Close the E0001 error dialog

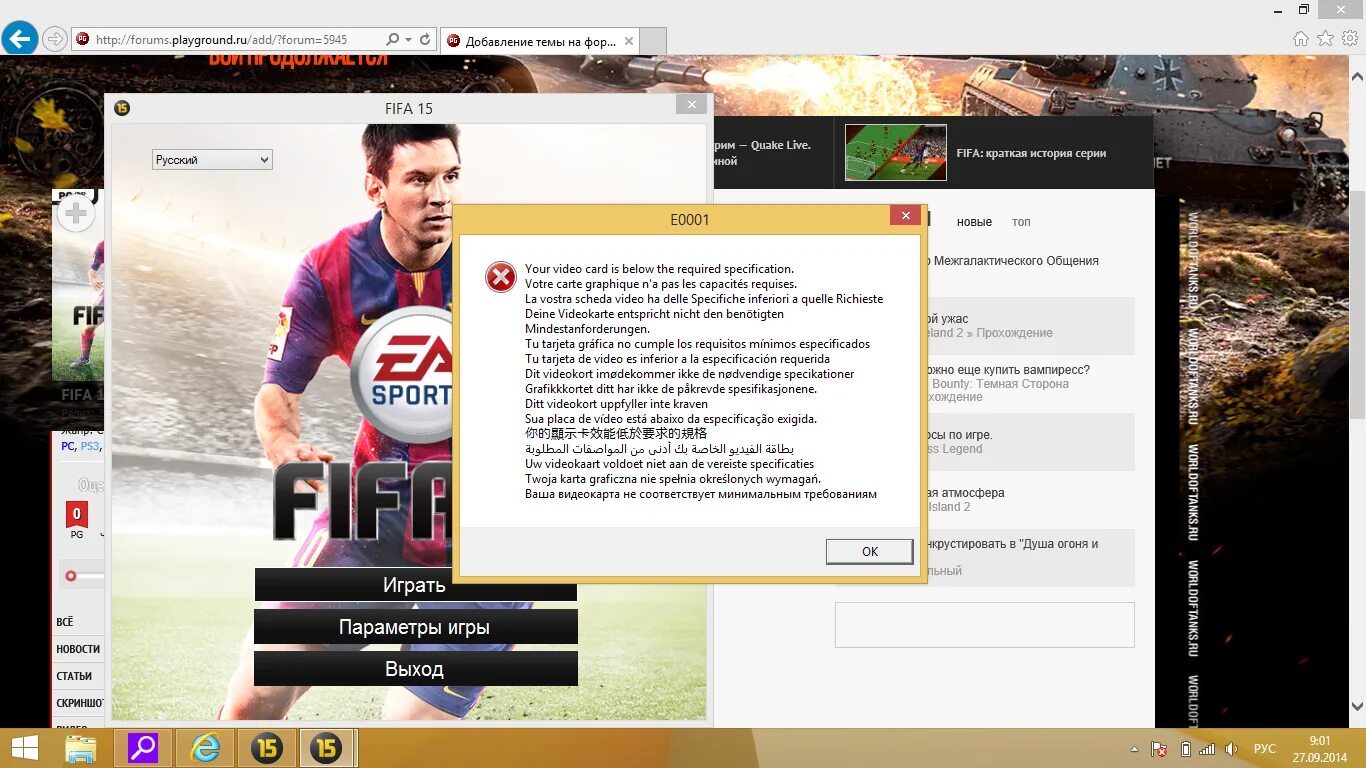pos(905,216)
